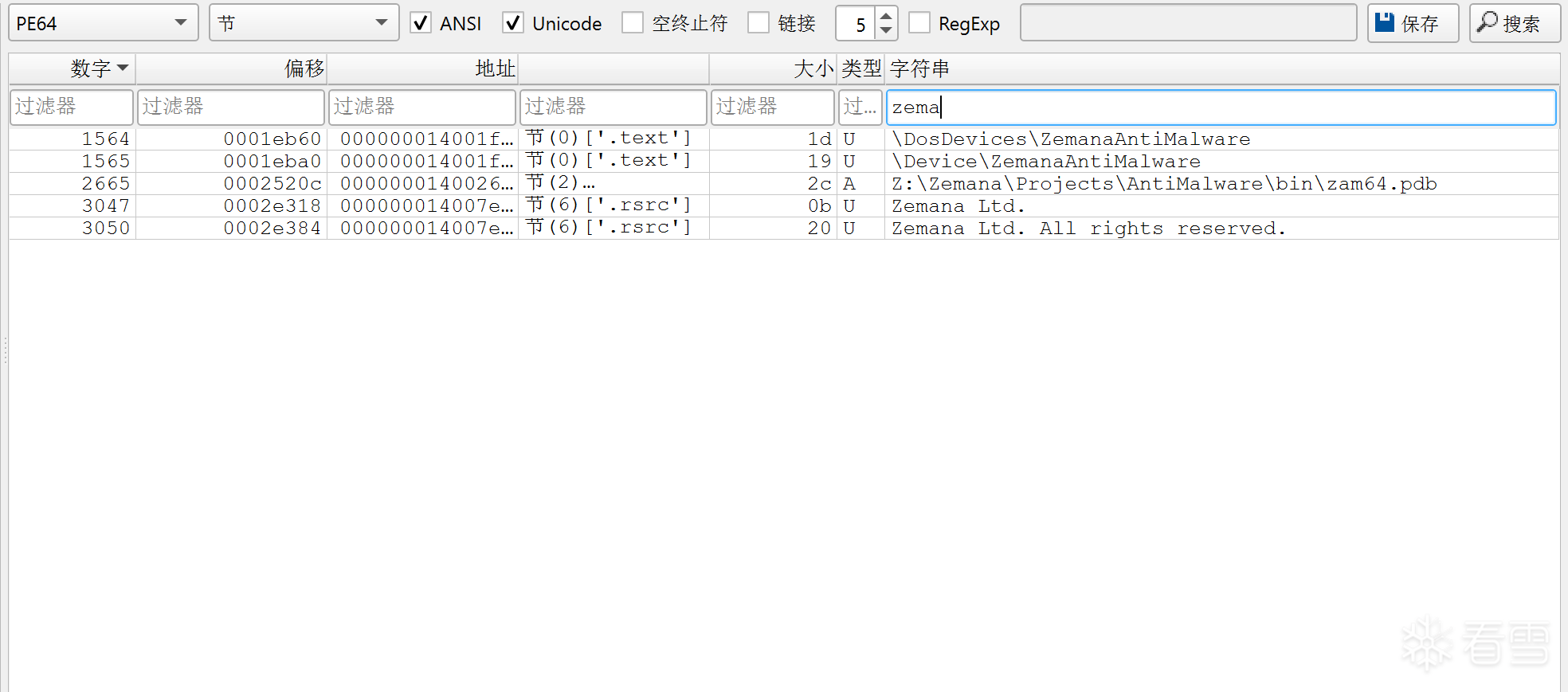This screenshot has height=692, width=1568.
Task: Uncheck the ANSI checkbox
Action: pos(421,23)
